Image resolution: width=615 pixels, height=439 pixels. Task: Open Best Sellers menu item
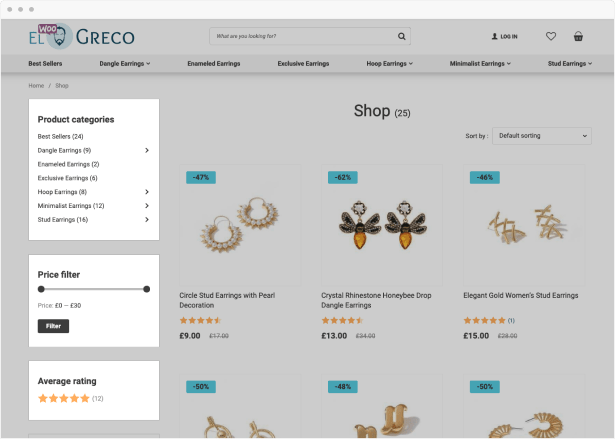pos(45,63)
